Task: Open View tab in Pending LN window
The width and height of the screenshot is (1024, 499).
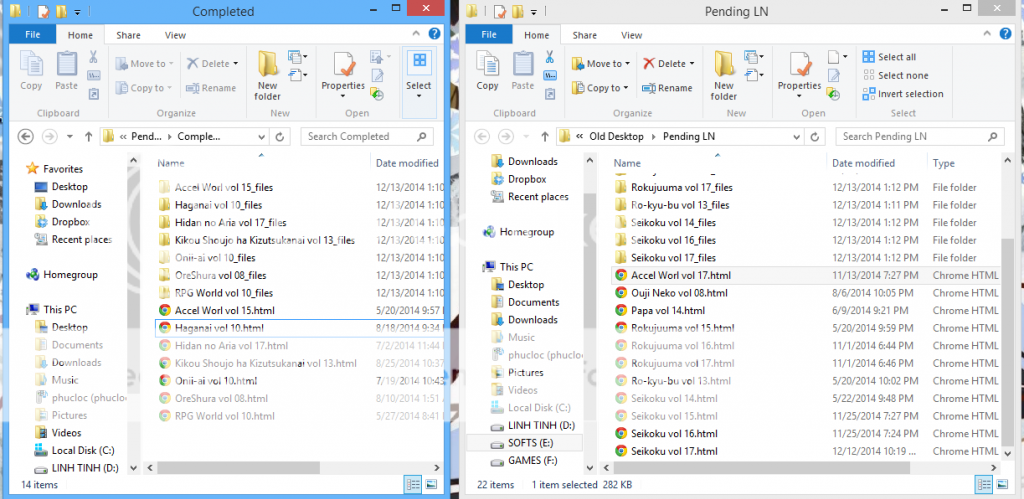Action: 632,35
